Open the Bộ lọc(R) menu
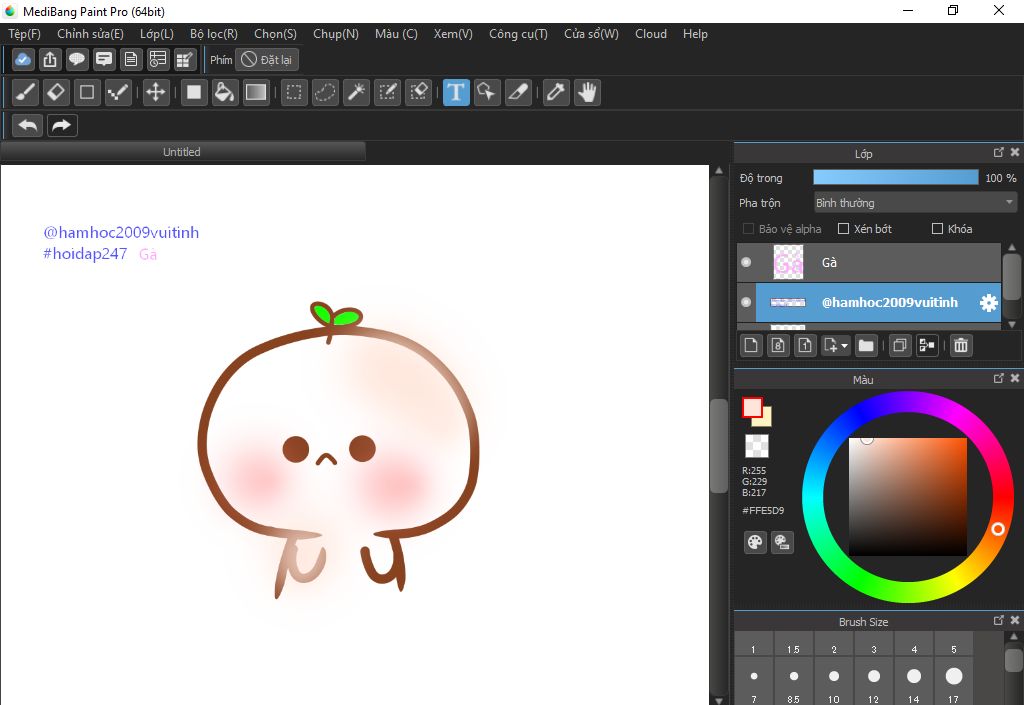1024x705 pixels. point(213,34)
